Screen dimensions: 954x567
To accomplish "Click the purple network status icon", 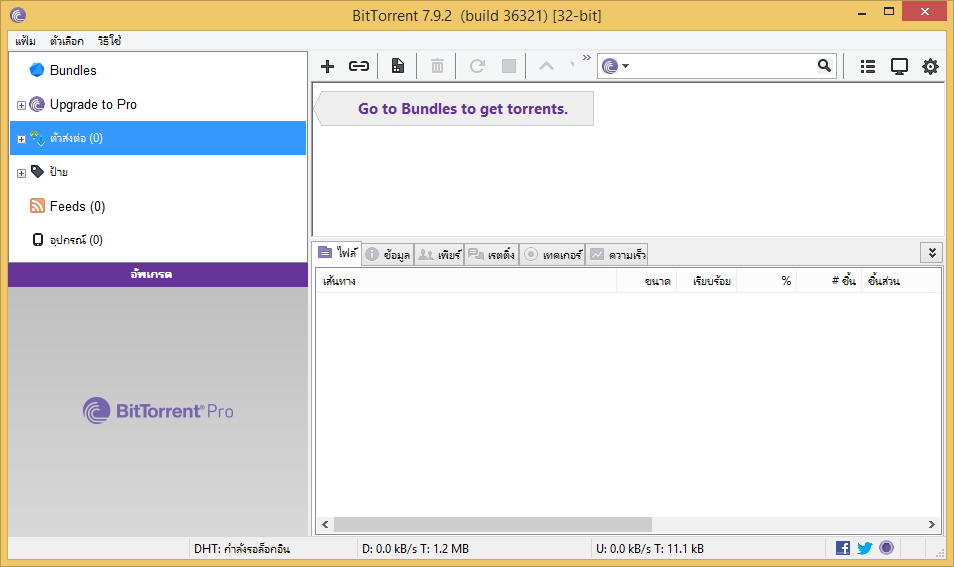I will pos(886,548).
